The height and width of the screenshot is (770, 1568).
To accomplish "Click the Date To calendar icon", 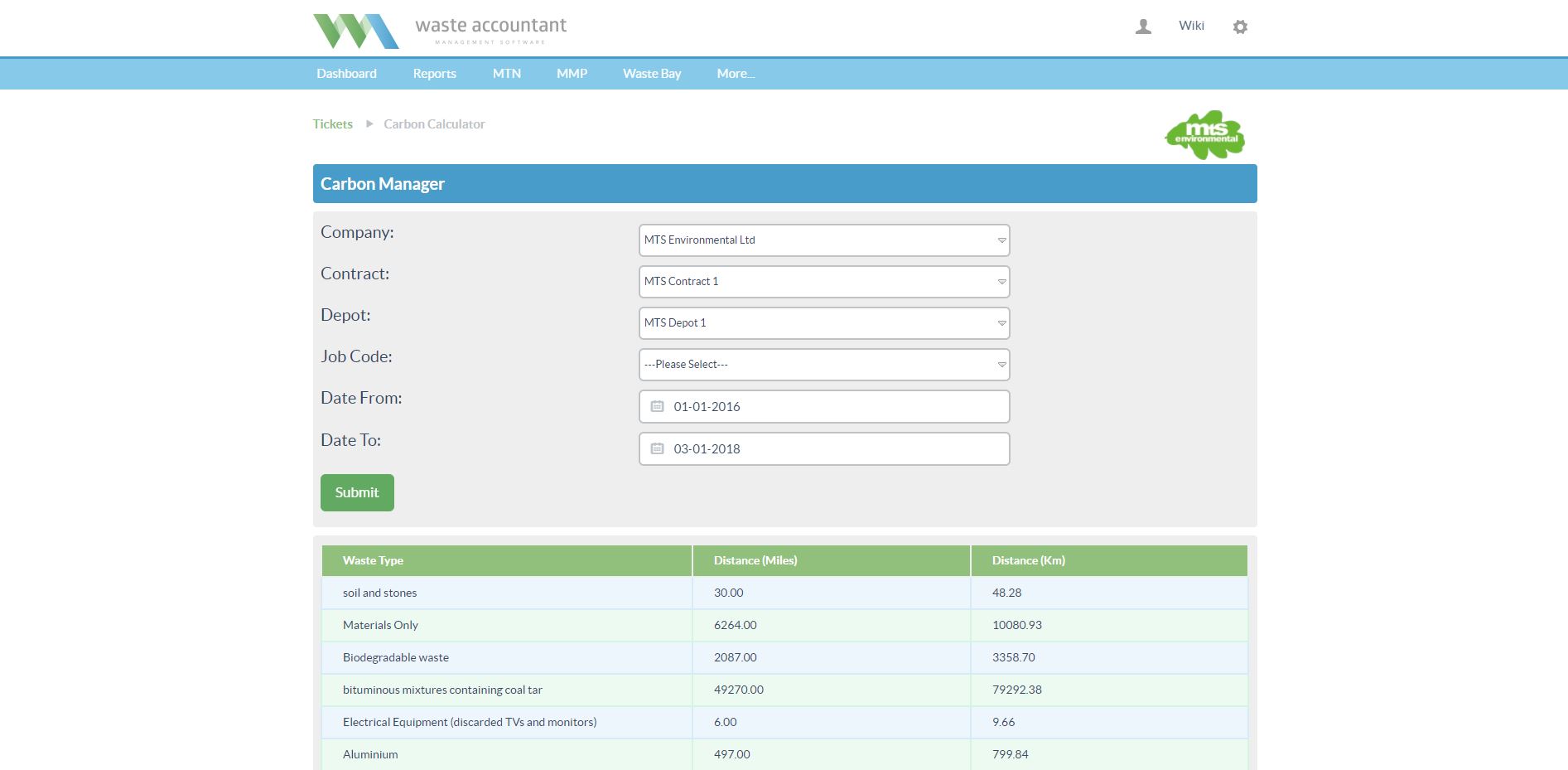I will (x=657, y=448).
